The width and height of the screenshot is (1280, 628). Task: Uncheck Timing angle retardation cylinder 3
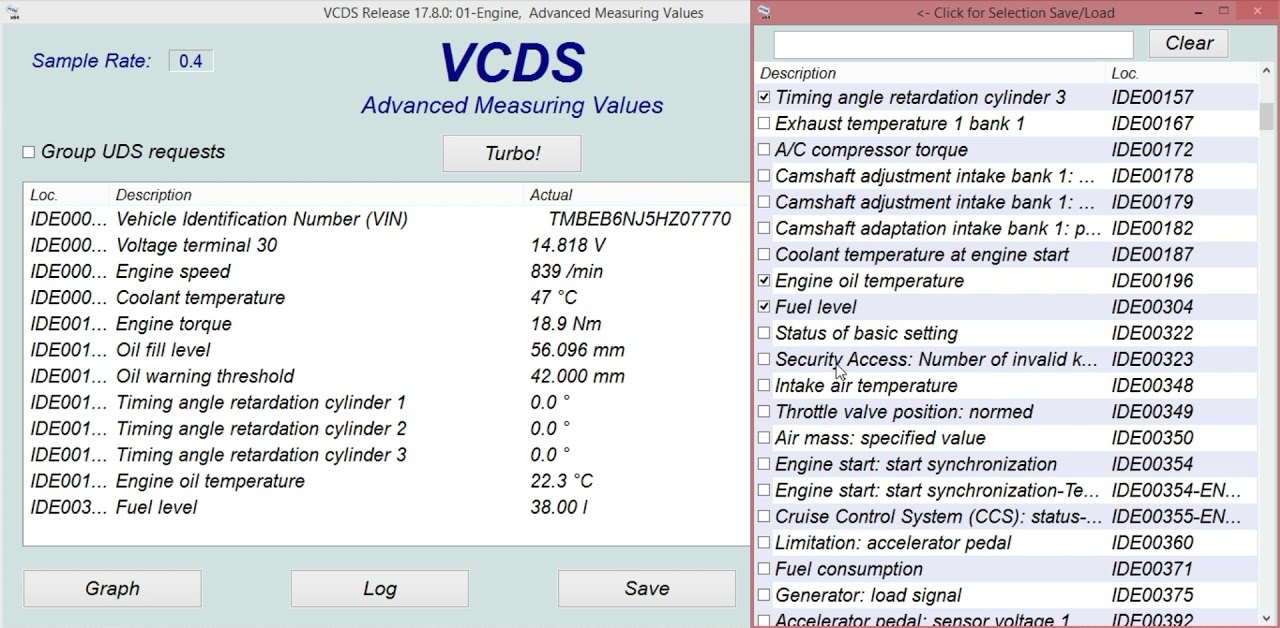pos(764,97)
